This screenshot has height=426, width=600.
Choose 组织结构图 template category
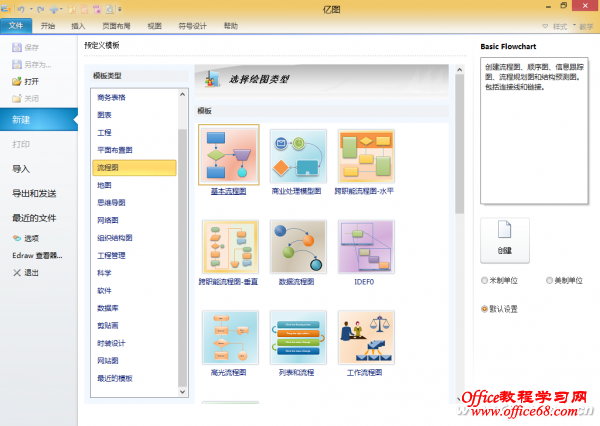(115, 238)
